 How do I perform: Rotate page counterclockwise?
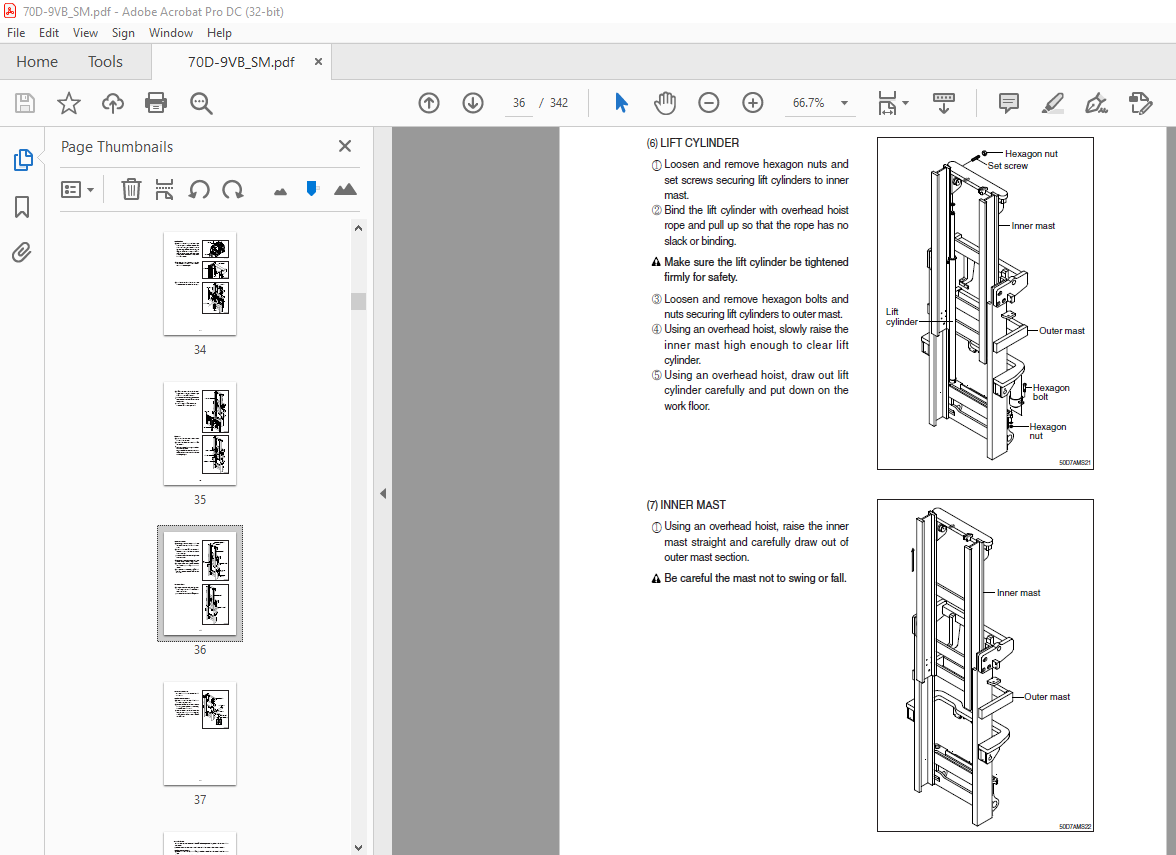(199, 190)
